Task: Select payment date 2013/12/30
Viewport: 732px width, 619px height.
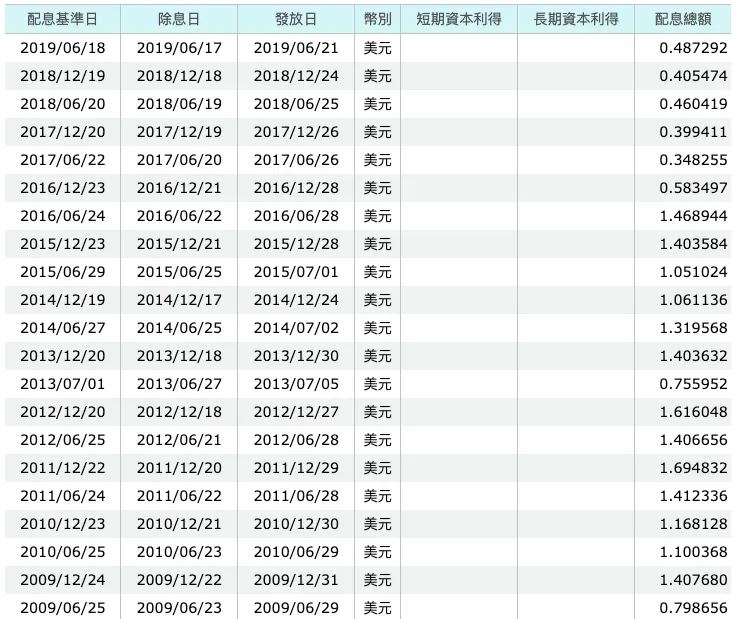Action: tap(296, 356)
